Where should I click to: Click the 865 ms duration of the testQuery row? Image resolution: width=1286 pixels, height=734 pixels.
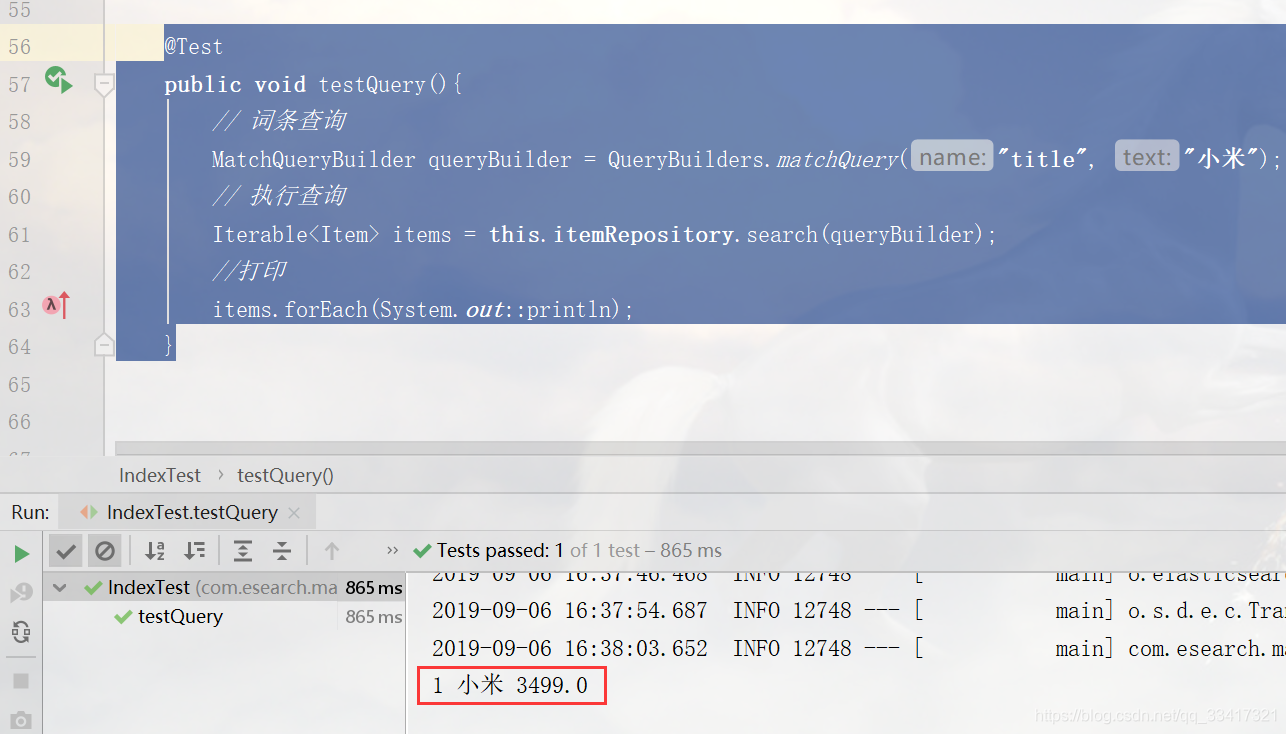(374, 617)
